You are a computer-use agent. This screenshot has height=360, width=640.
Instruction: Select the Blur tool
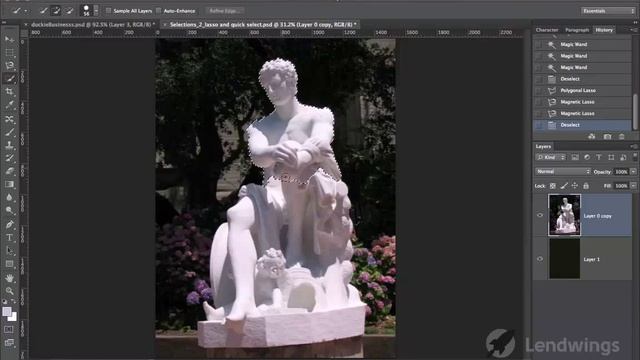coord(9,197)
